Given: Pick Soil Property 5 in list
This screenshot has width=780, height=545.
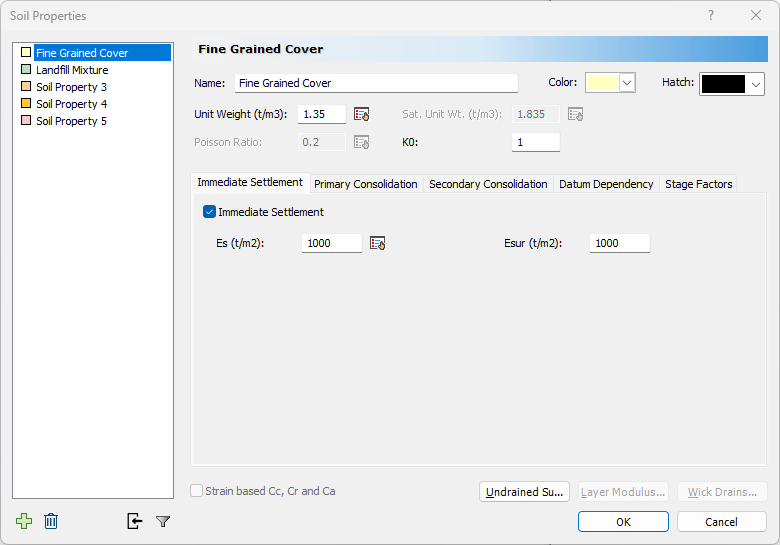Looking at the screenshot, I should (x=71, y=121).
